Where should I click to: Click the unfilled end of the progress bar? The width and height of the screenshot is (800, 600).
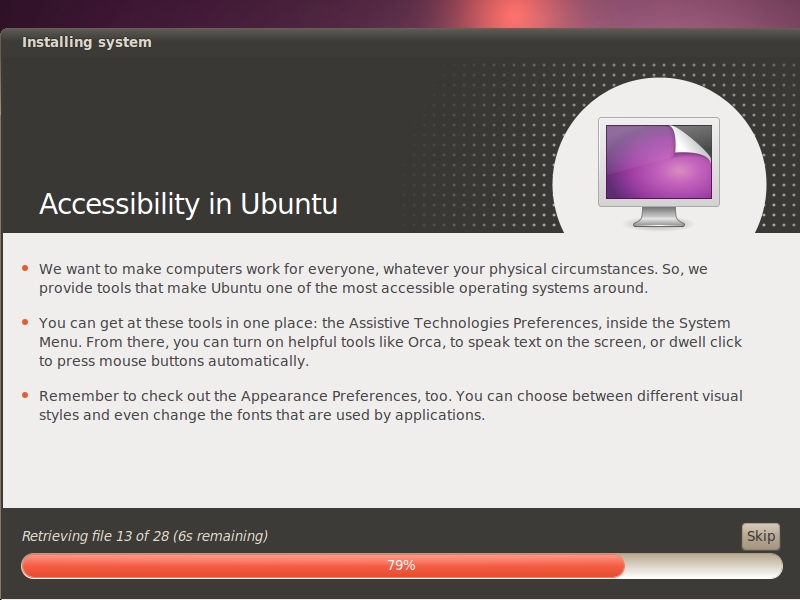point(704,566)
